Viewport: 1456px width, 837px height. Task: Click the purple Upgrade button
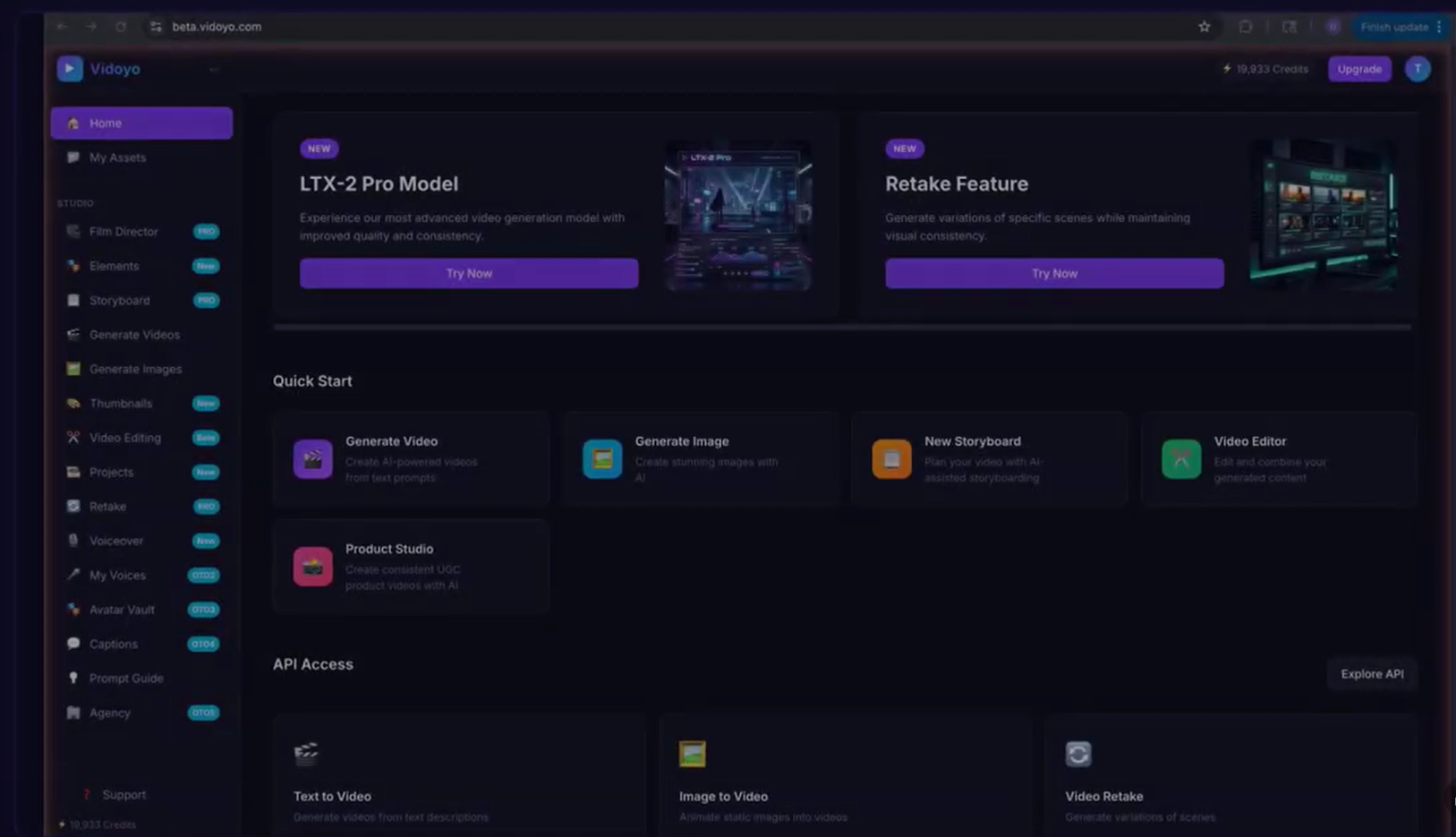(1358, 69)
